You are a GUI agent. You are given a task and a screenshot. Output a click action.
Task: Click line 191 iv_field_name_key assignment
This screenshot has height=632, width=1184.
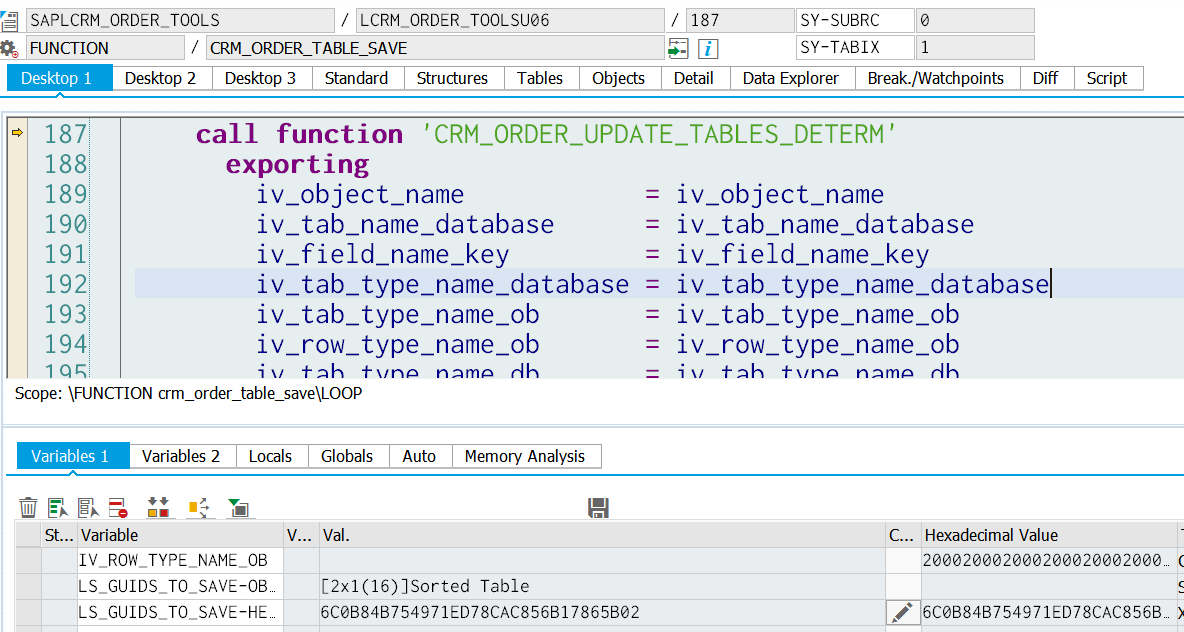[593, 254]
